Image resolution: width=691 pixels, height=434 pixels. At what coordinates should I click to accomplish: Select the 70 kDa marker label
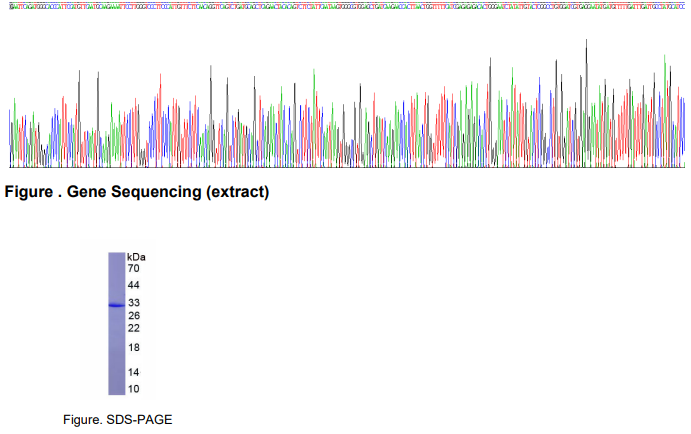pyautogui.click(x=134, y=268)
